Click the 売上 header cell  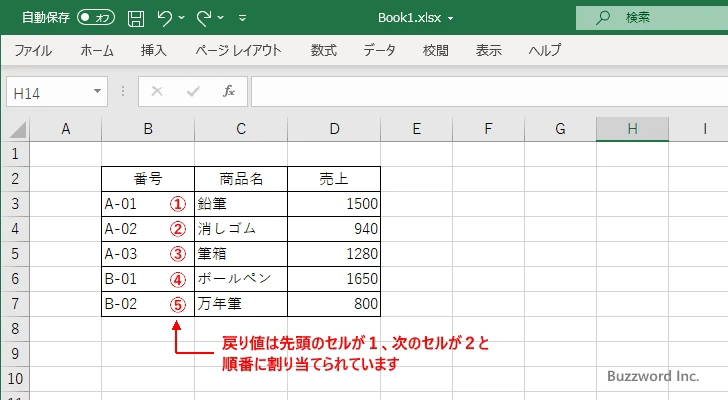point(334,179)
